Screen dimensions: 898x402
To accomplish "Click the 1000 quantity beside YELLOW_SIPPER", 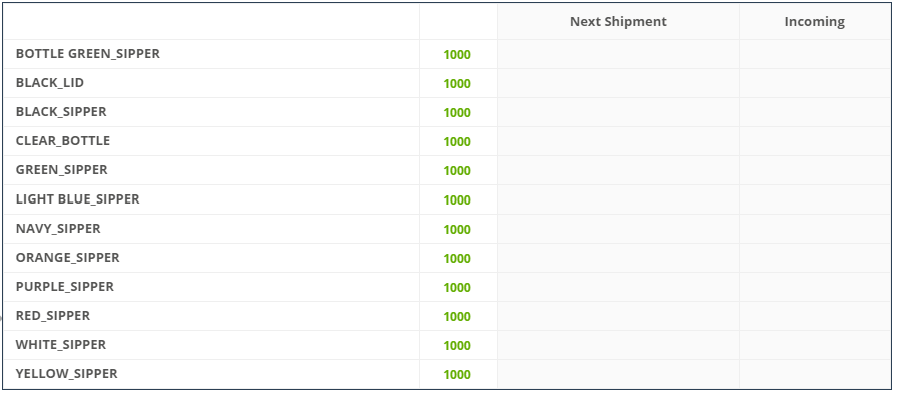I will coord(457,375).
